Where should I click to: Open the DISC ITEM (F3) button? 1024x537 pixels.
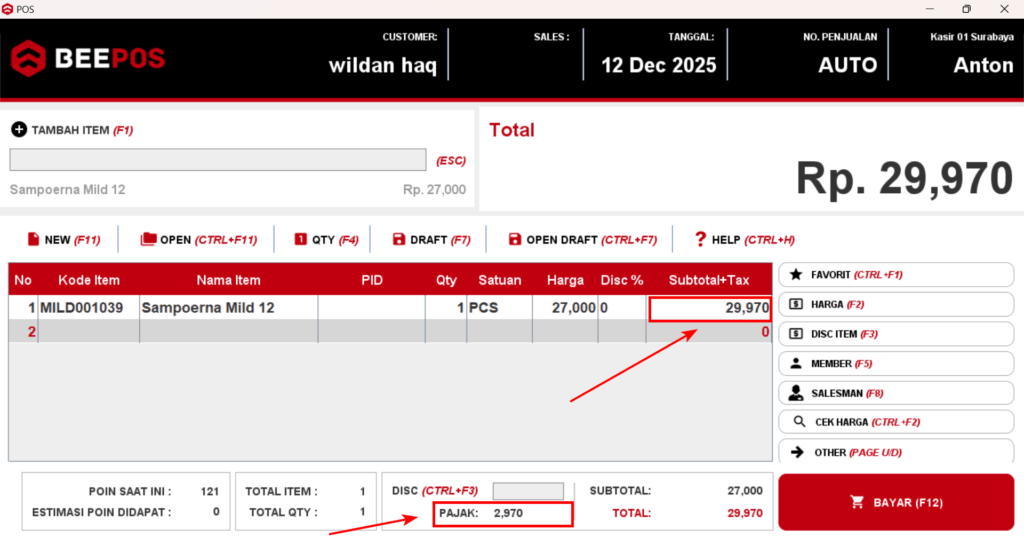pos(896,334)
